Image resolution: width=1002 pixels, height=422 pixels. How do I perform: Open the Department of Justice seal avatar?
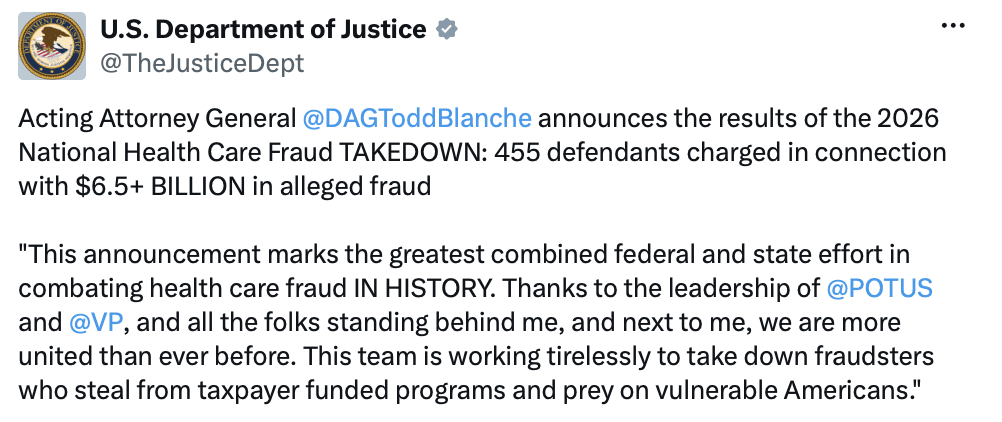point(52,46)
